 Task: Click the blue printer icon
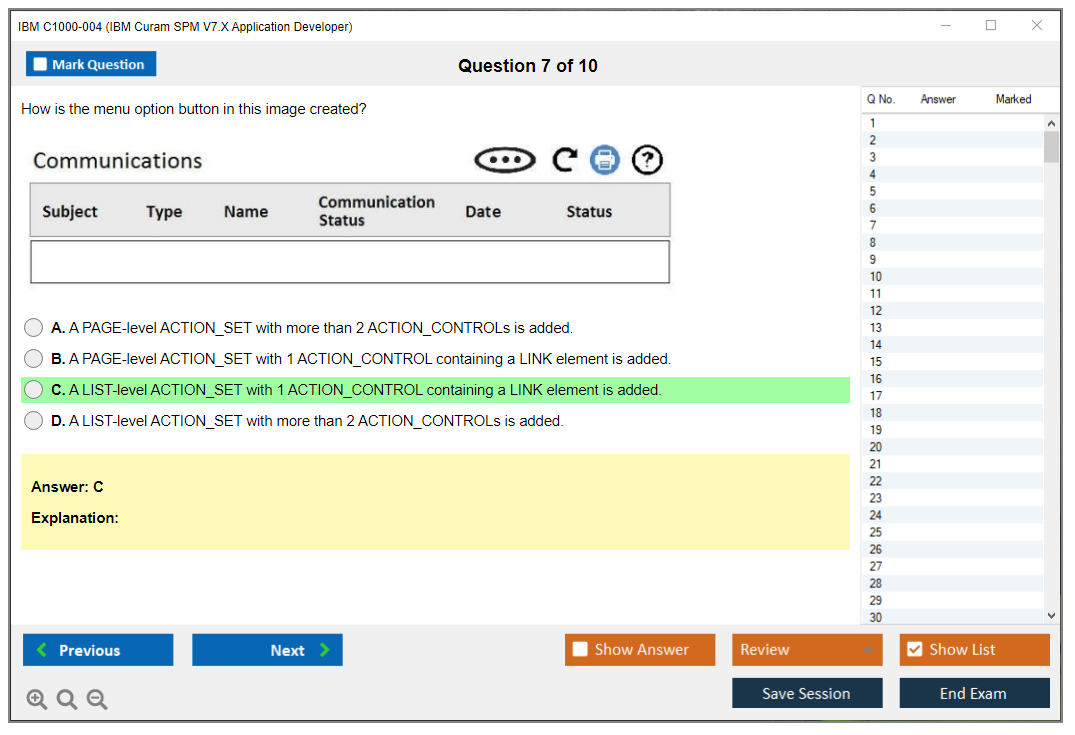[x=604, y=160]
